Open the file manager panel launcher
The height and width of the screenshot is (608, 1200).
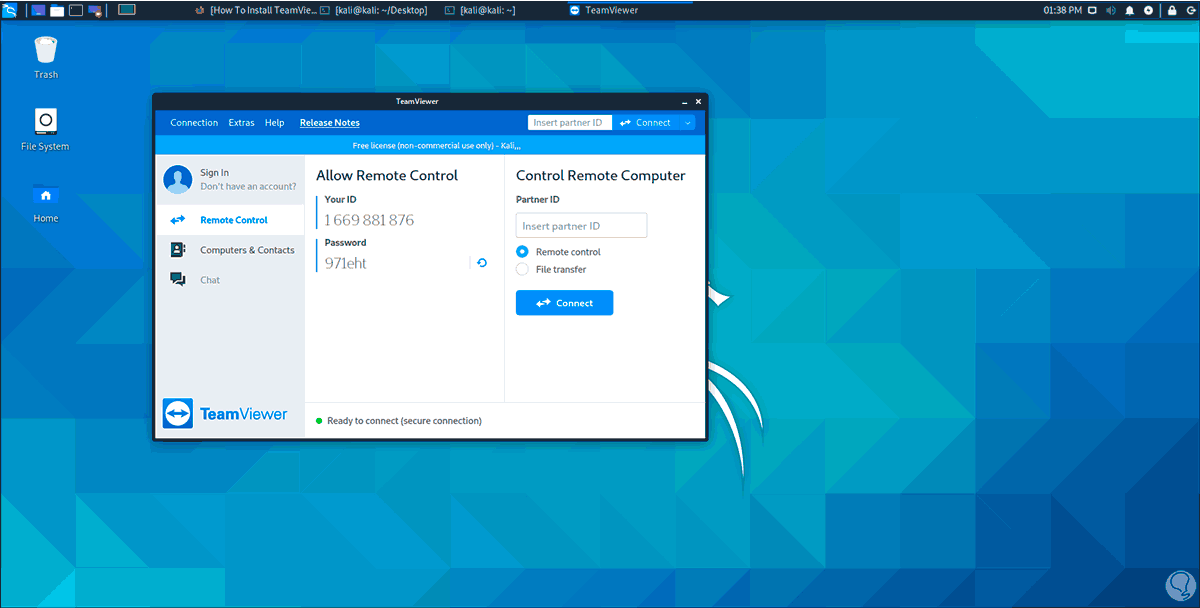[x=57, y=10]
